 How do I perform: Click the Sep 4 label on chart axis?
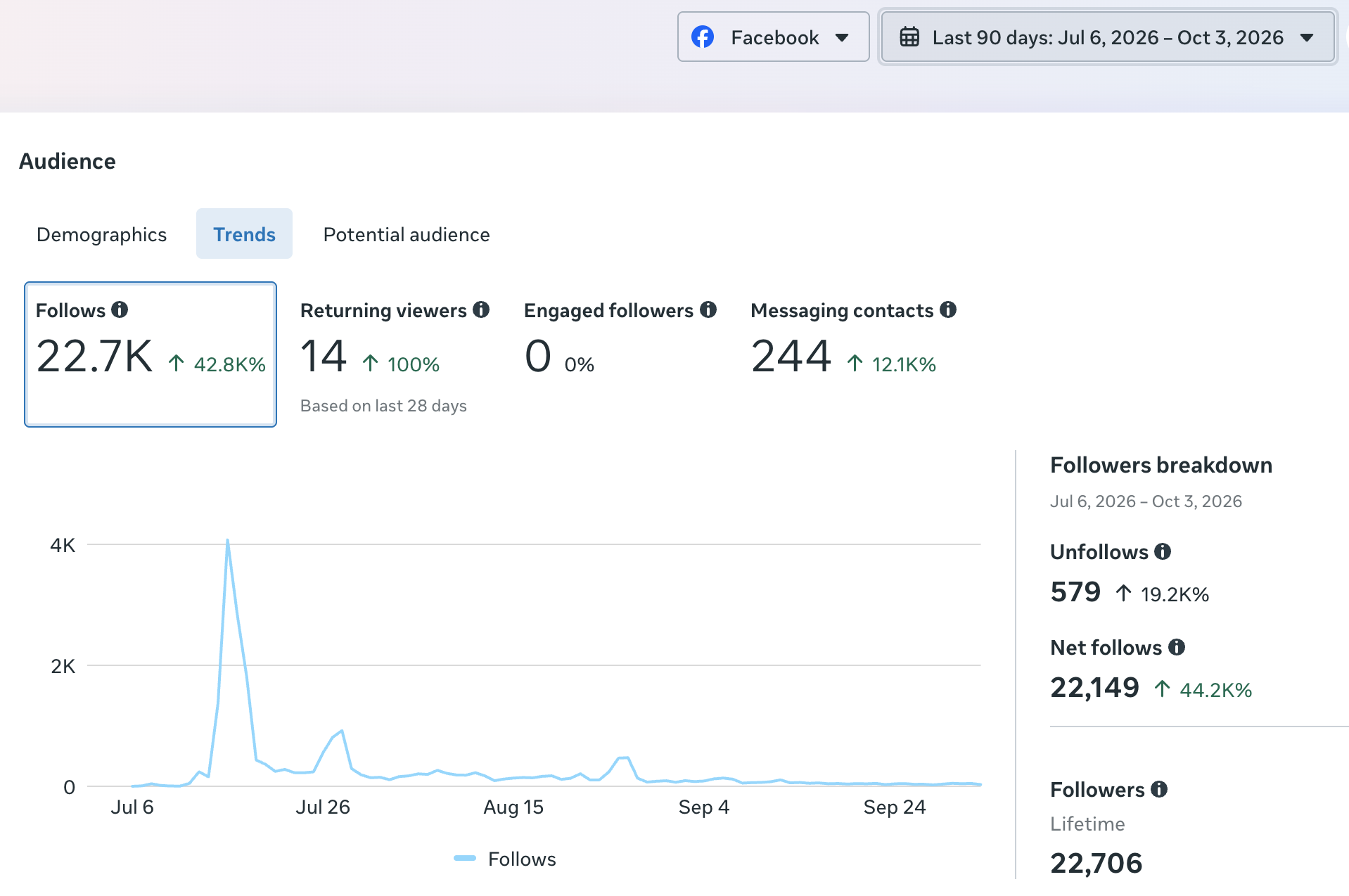coord(704,807)
